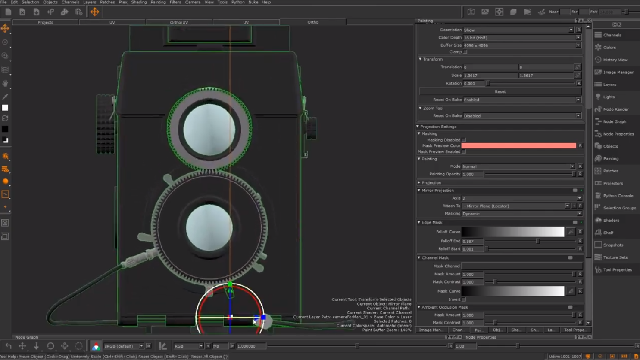The width and height of the screenshot is (640, 360).
Task: Click the Painting Opacity slider
Action: [531, 174]
